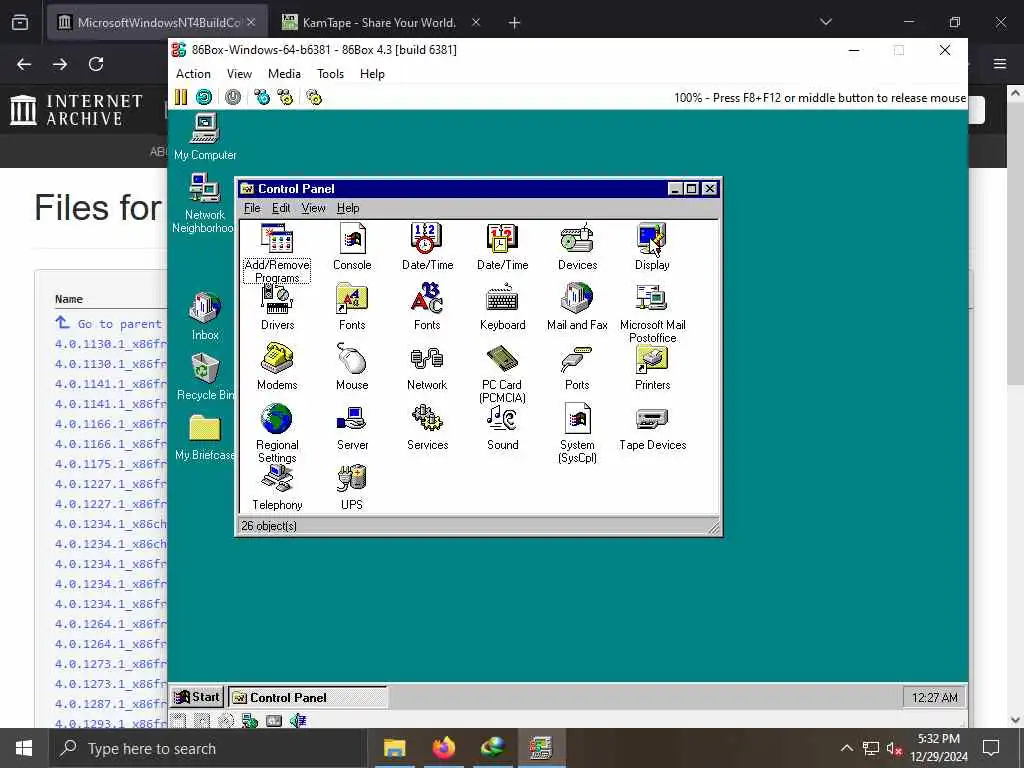Image resolution: width=1024 pixels, height=768 pixels.
Task: Select the Recycle Bin desktop icon
Action: click(205, 377)
